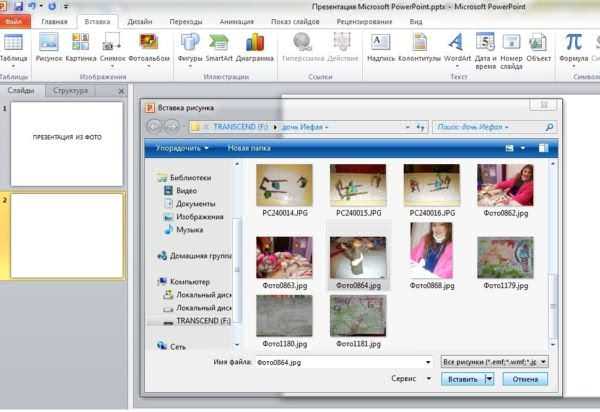
Task: Close the slides pane
Action: [x=121, y=91]
